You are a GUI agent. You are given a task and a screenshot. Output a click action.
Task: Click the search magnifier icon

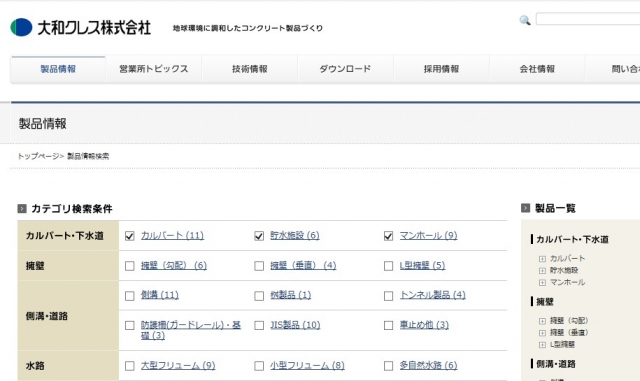(525, 20)
